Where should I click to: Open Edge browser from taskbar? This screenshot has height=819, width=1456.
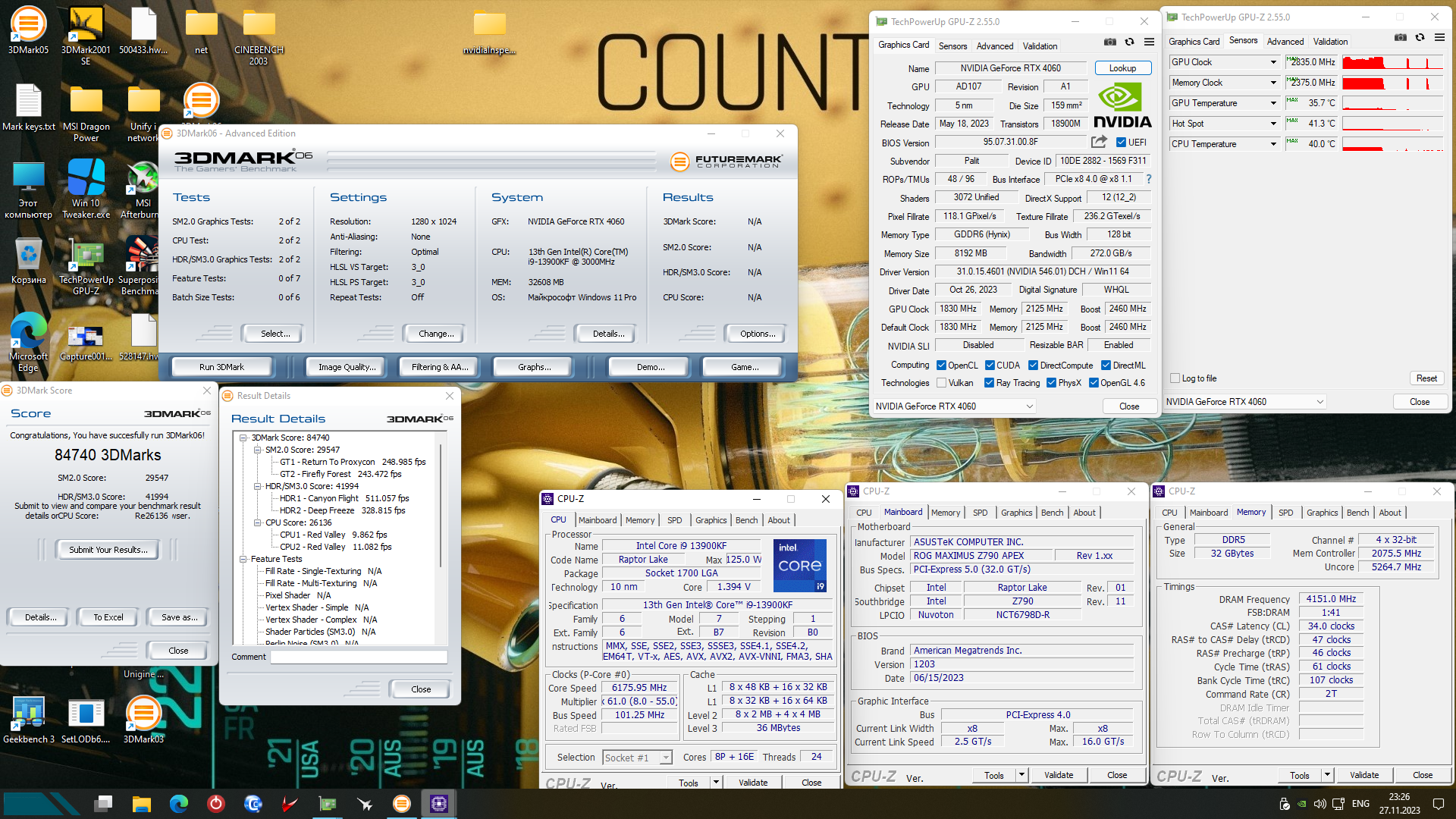click(178, 804)
